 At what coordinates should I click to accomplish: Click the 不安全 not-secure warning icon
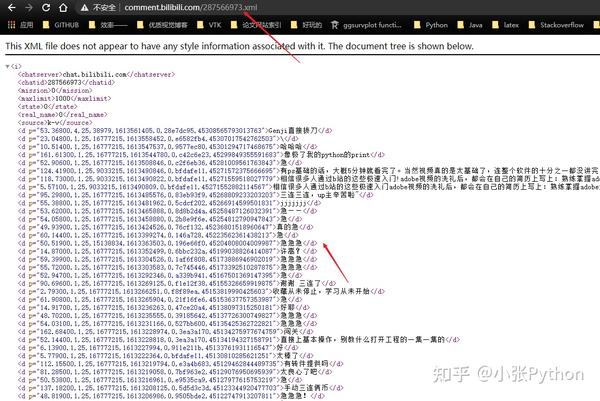(x=85, y=7)
